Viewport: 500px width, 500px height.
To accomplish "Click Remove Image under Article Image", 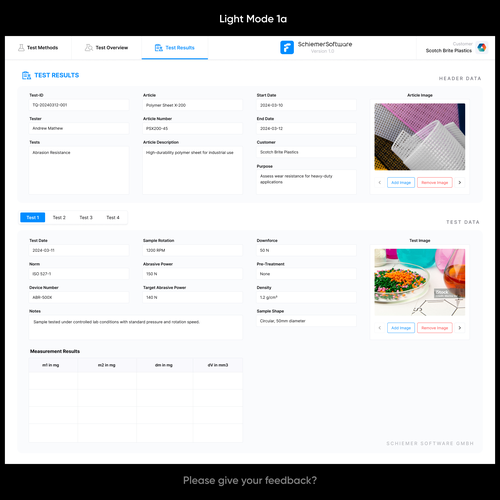I will coord(435,183).
